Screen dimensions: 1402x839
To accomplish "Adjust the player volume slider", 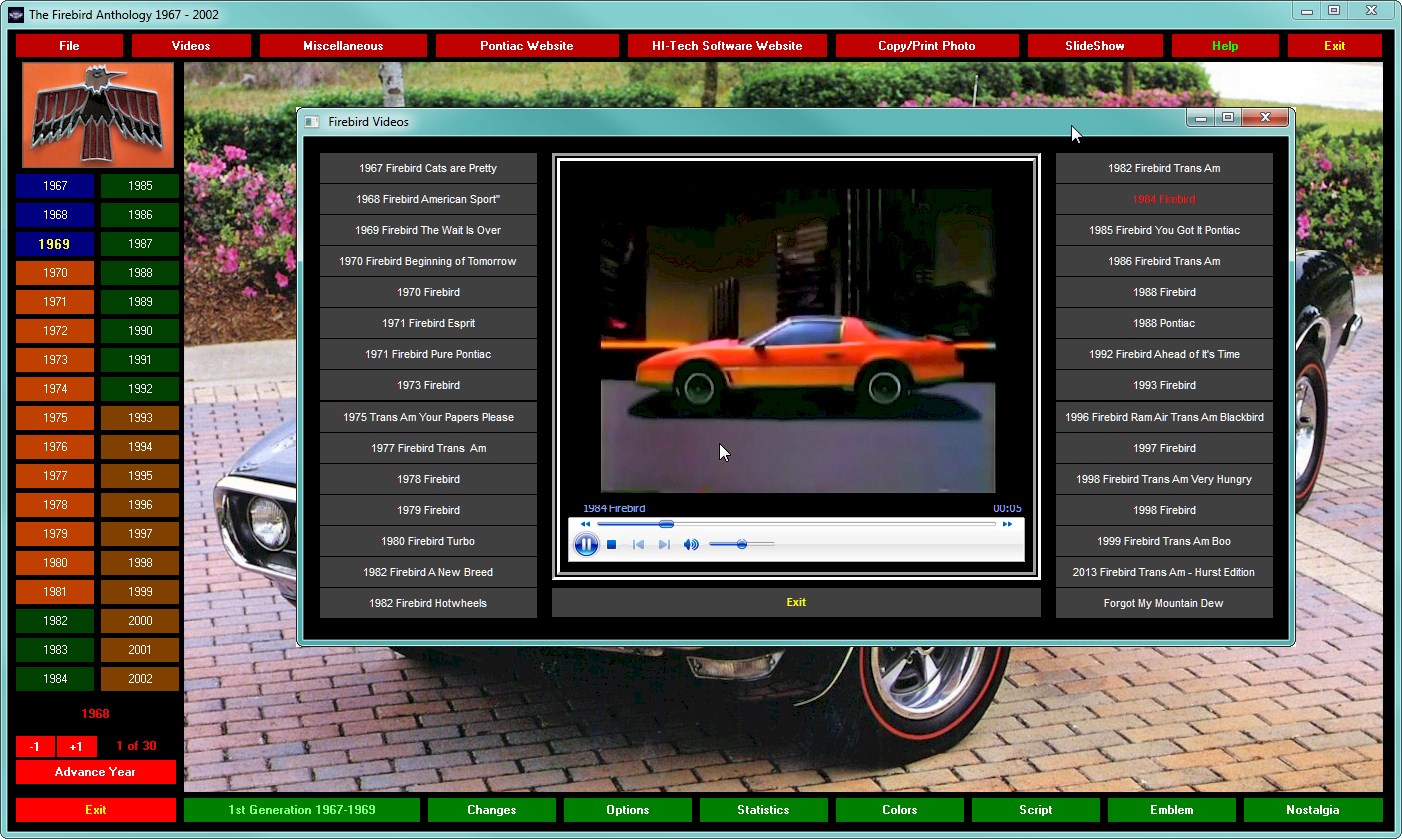I will pyautogui.click(x=741, y=544).
